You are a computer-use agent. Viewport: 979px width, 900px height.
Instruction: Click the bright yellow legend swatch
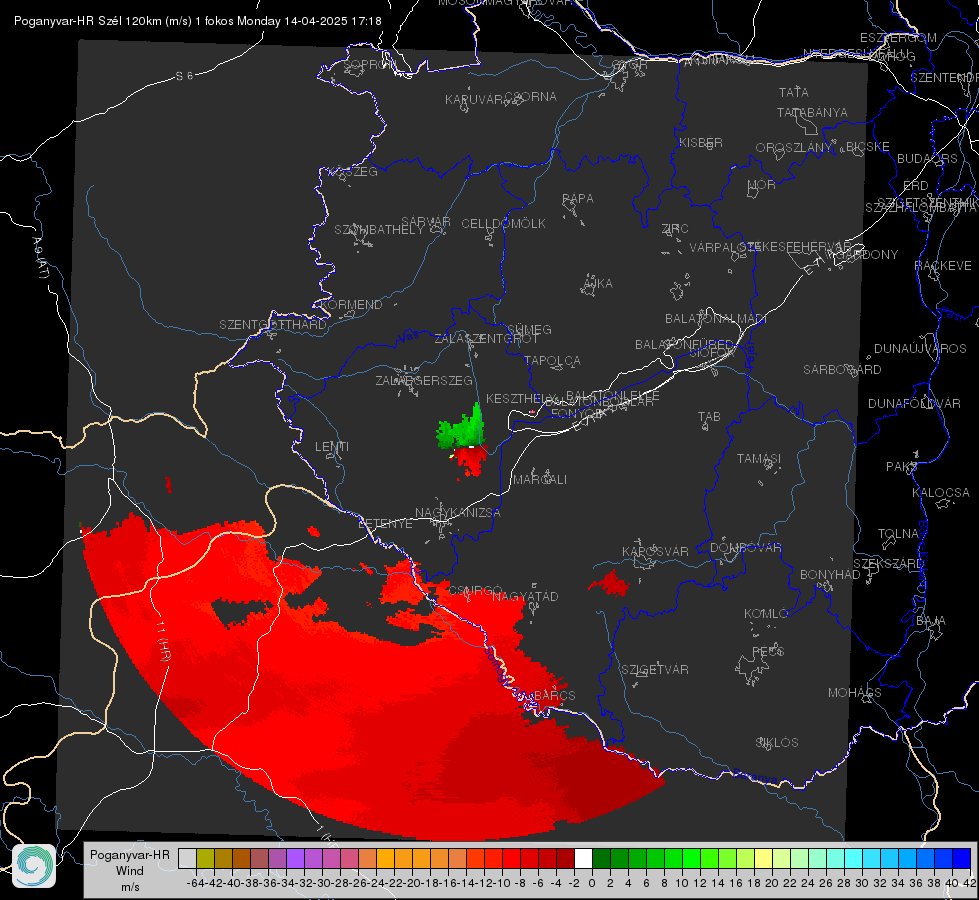coord(763,859)
